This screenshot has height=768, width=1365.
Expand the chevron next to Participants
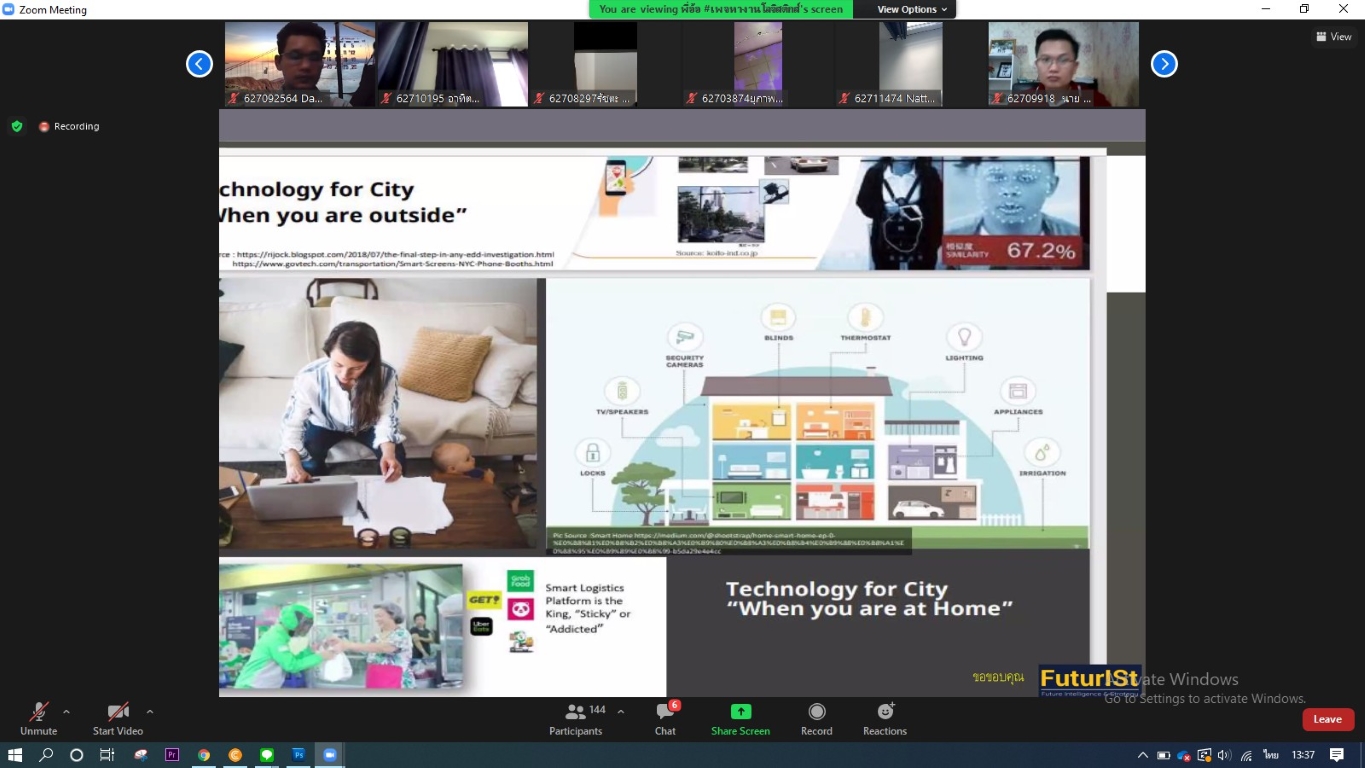click(x=621, y=712)
